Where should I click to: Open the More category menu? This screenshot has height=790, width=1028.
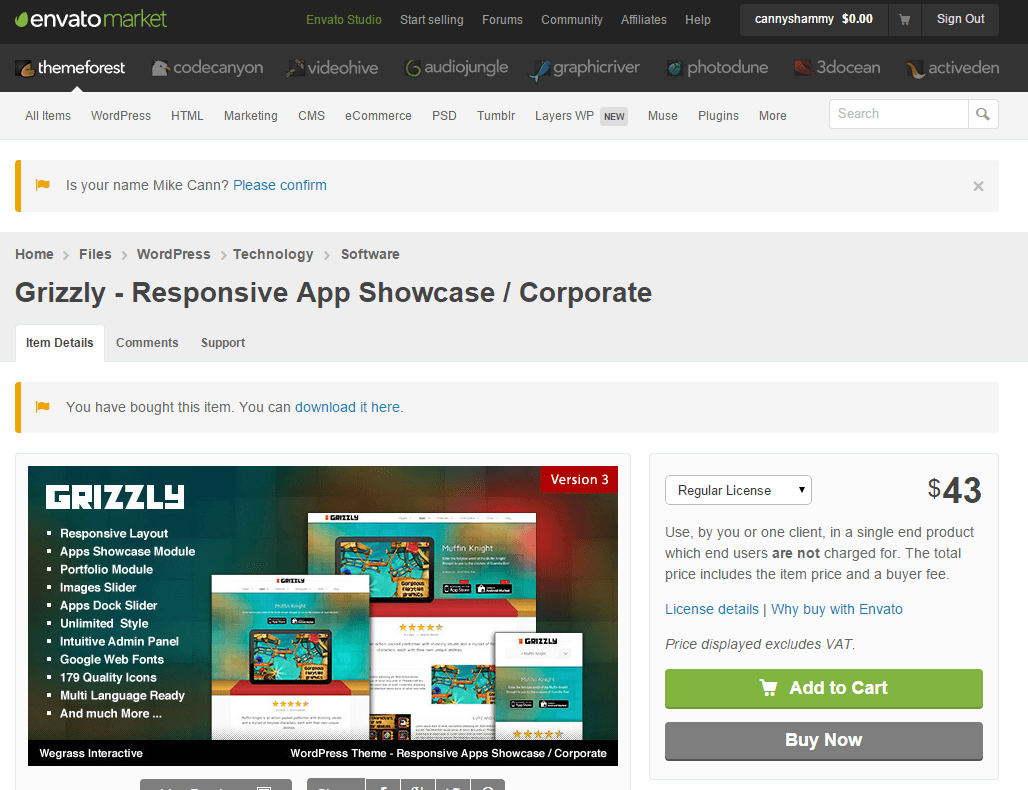pyautogui.click(x=772, y=116)
